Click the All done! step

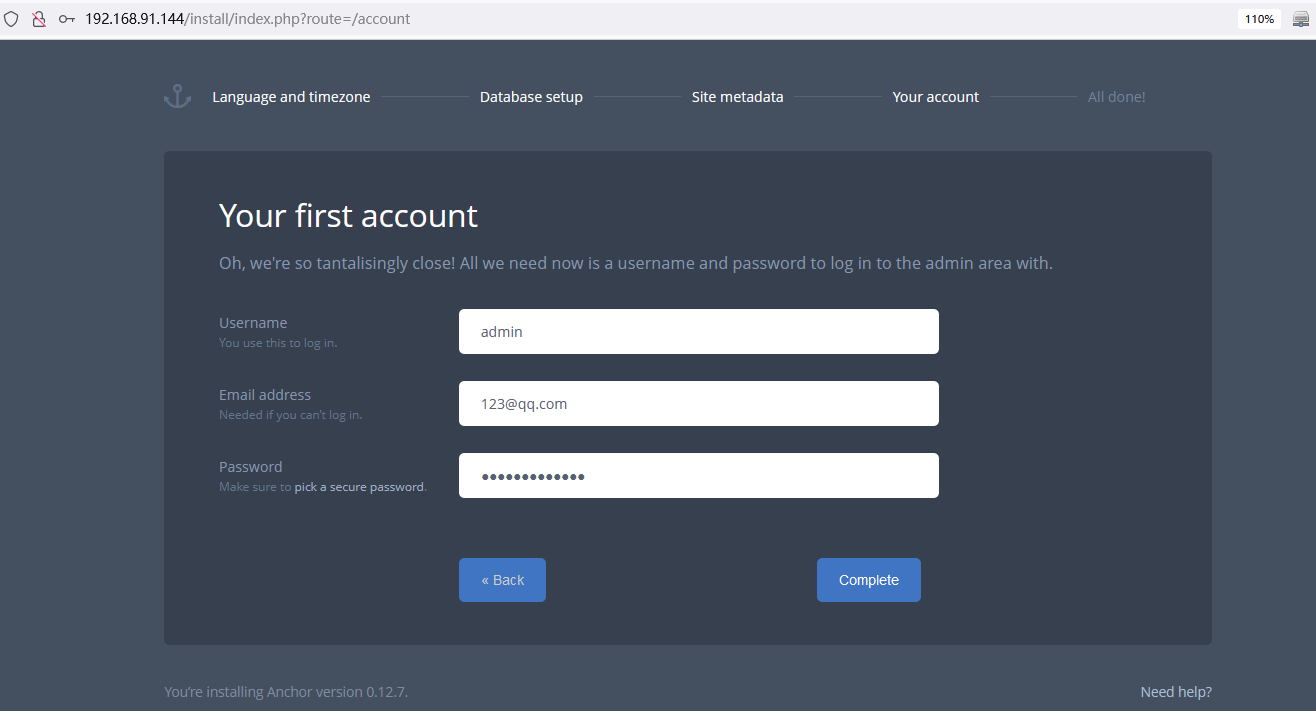tap(1117, 97)
